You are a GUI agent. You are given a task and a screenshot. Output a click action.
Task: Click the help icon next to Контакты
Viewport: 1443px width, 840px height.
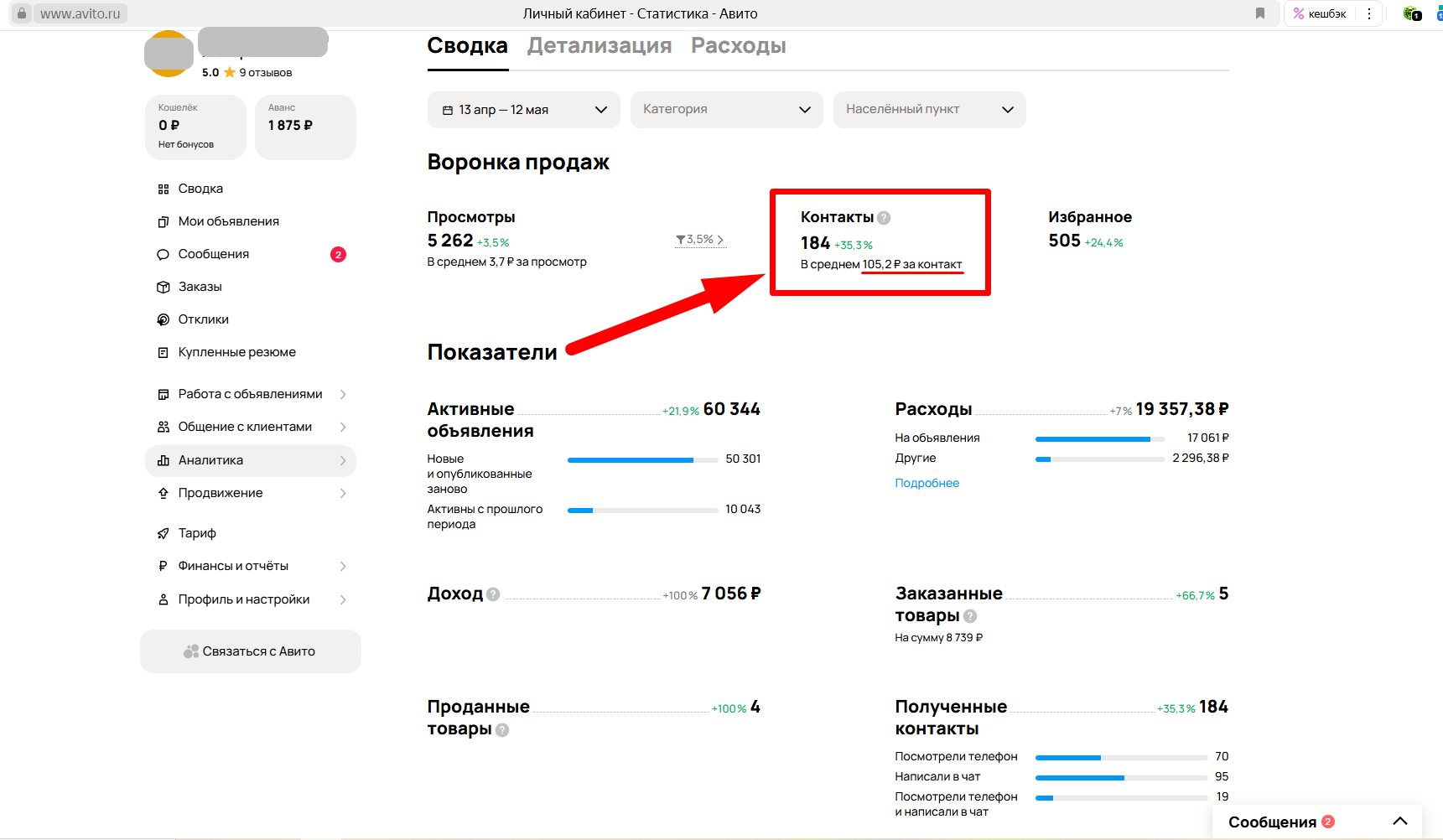point(884,218)
